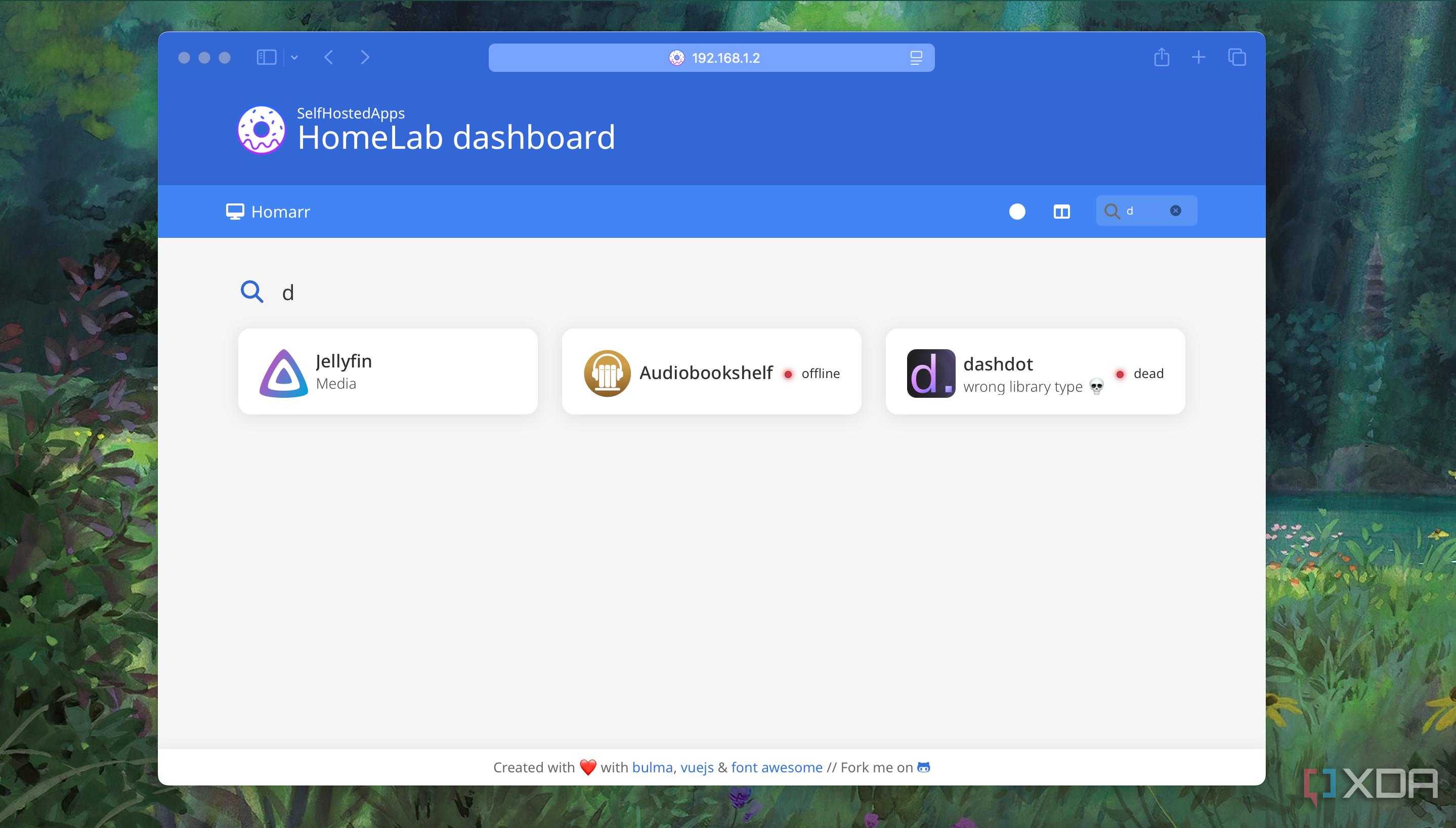Click the donut logo of HomeLab dashboard

[261, 130]
